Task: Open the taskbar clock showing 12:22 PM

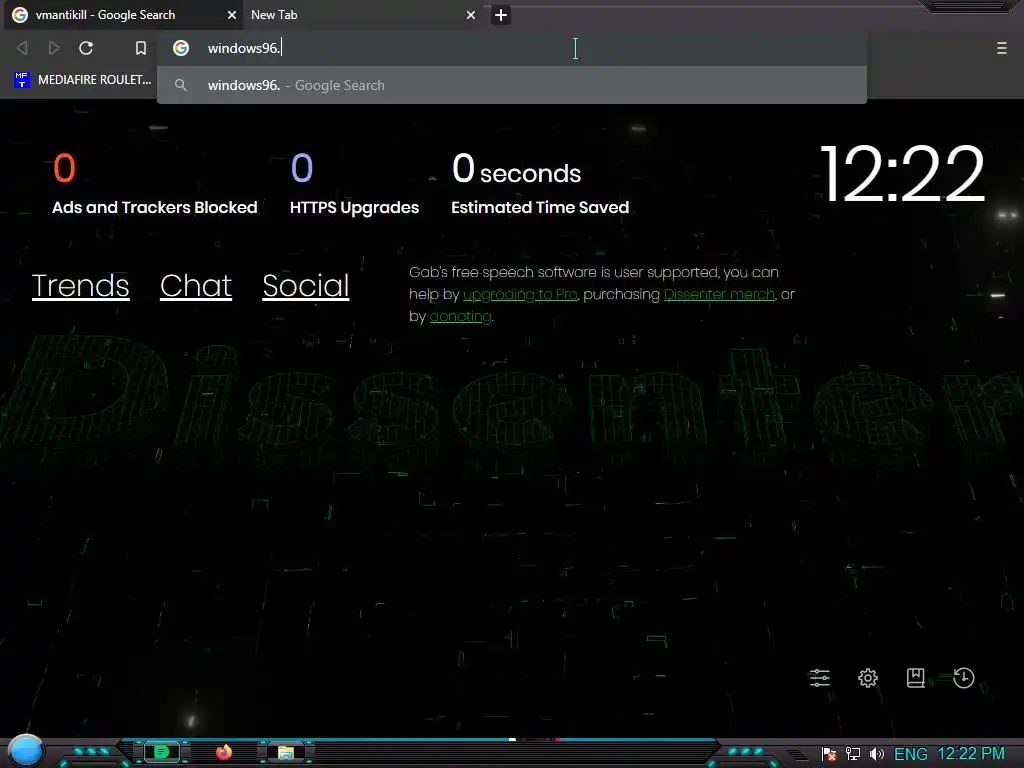Action: click(x=971, y=754)
